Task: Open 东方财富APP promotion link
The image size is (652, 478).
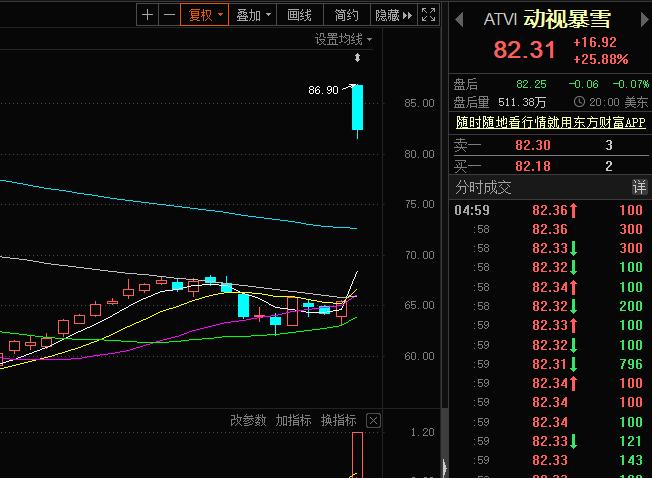Action: tap(551, 122)
